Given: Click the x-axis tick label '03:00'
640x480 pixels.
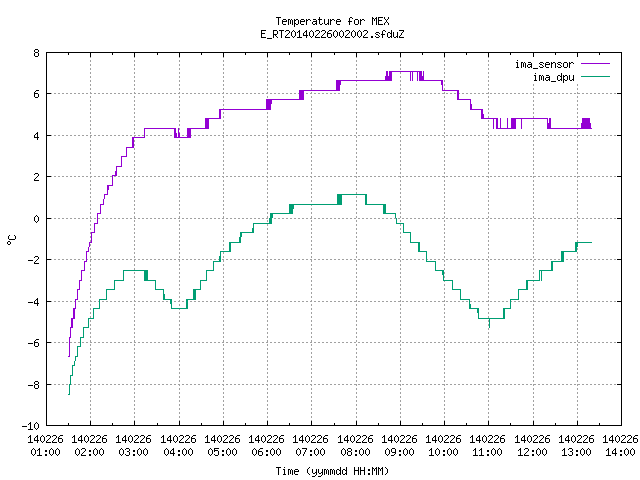Looking at the screenshot, I should pyautogui.click(x=133, y=452).
